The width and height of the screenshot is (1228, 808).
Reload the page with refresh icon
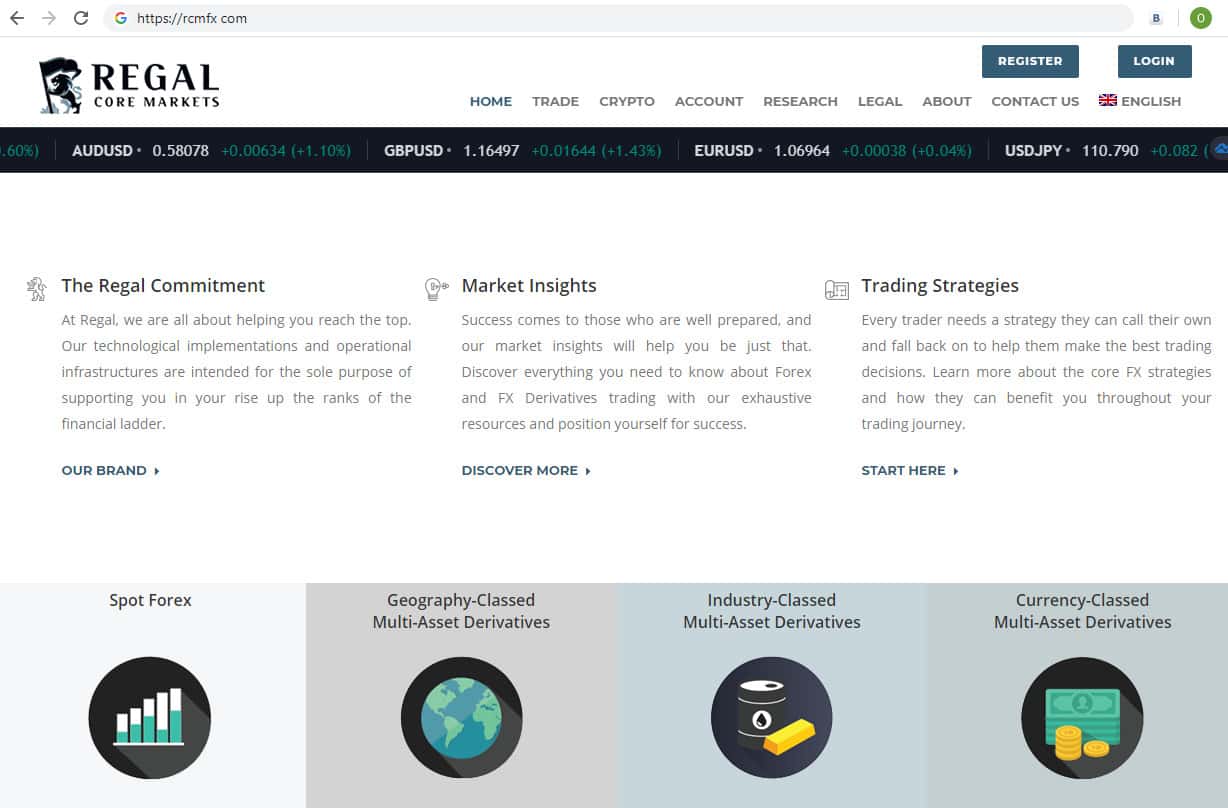(81, 18)
